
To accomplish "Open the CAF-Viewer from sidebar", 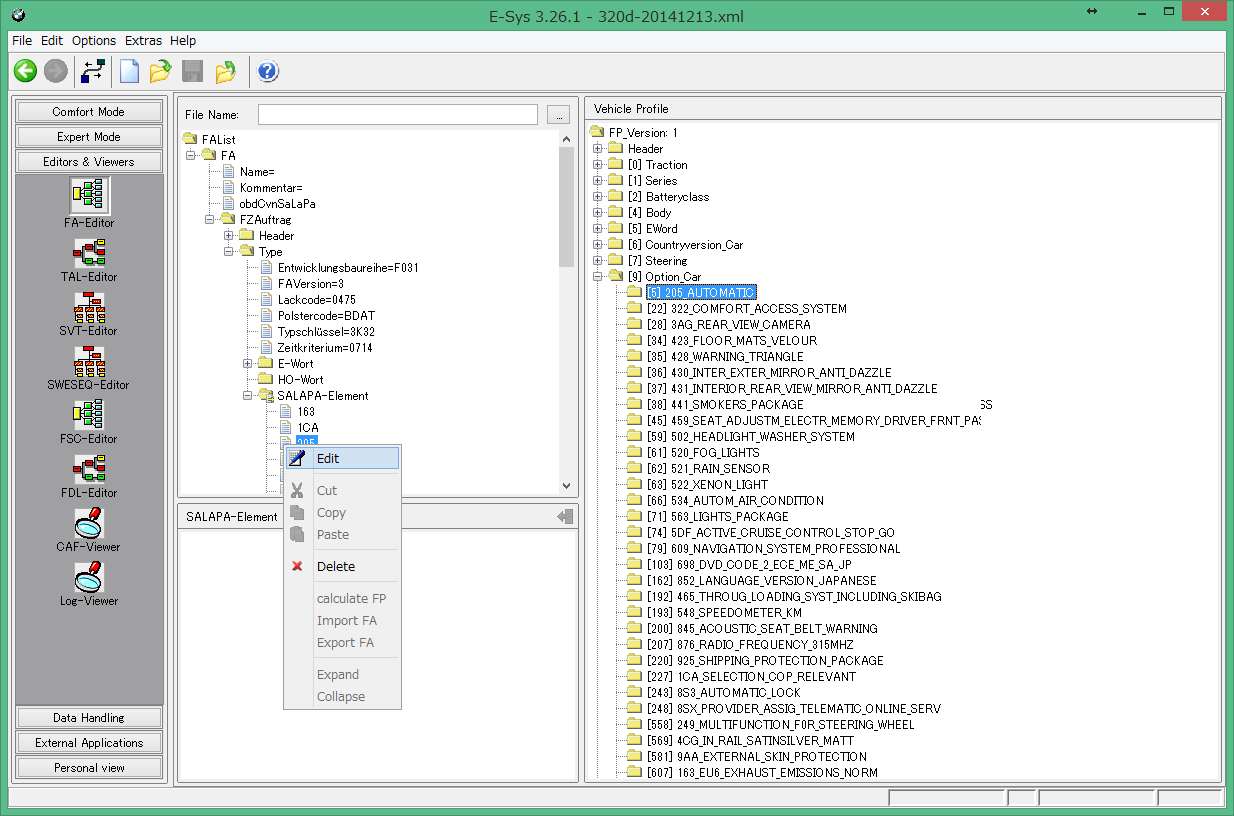I will [x=89, y=528].
